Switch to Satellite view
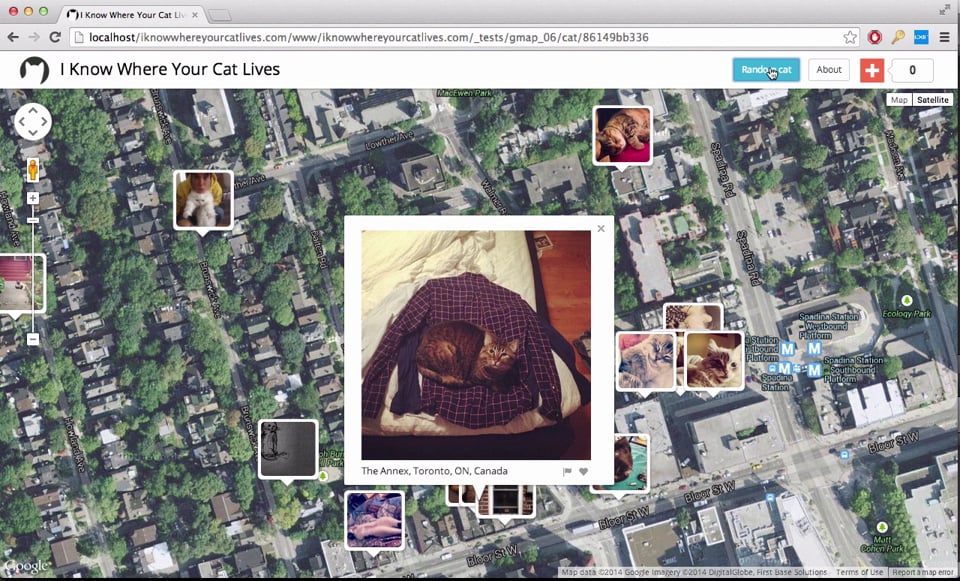Image resolution: width=960 pixels, height=581 pixels. point(932,100)
